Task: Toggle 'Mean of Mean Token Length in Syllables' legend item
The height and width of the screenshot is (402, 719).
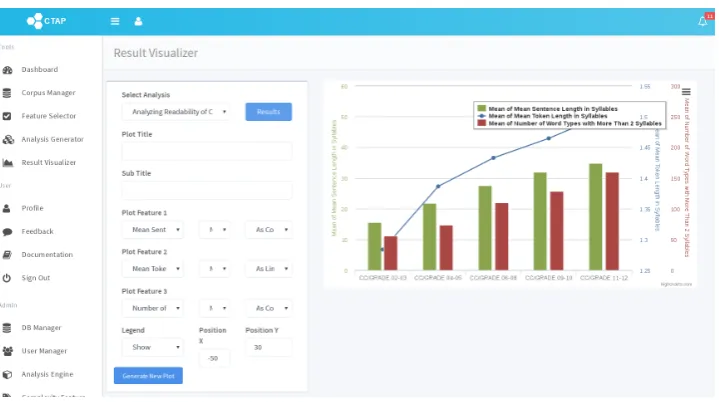Action: tap(543, 116)
